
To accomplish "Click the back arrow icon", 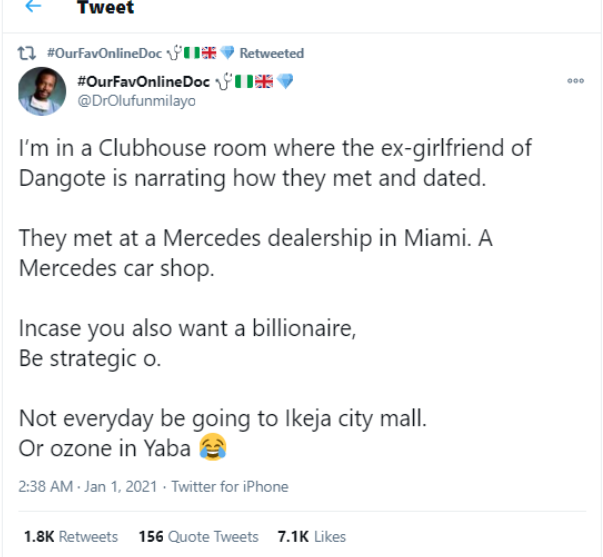I will (31, 8).
